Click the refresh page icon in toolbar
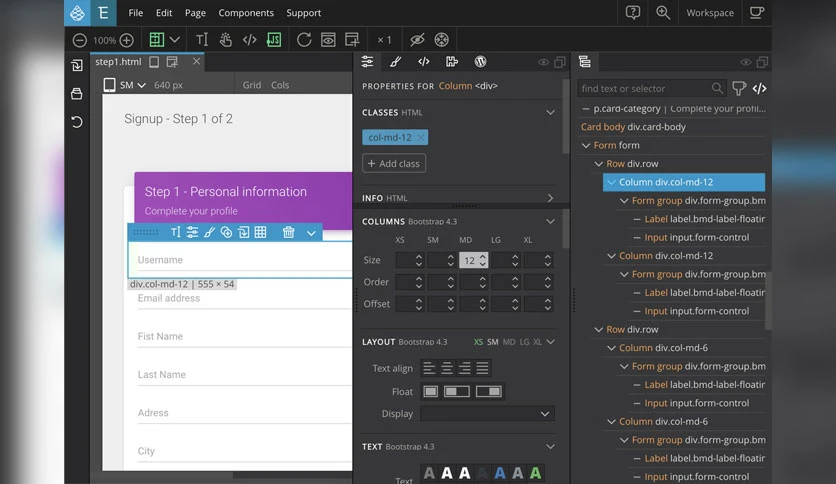This screenshot has width=836, height=484. point(304,40)
